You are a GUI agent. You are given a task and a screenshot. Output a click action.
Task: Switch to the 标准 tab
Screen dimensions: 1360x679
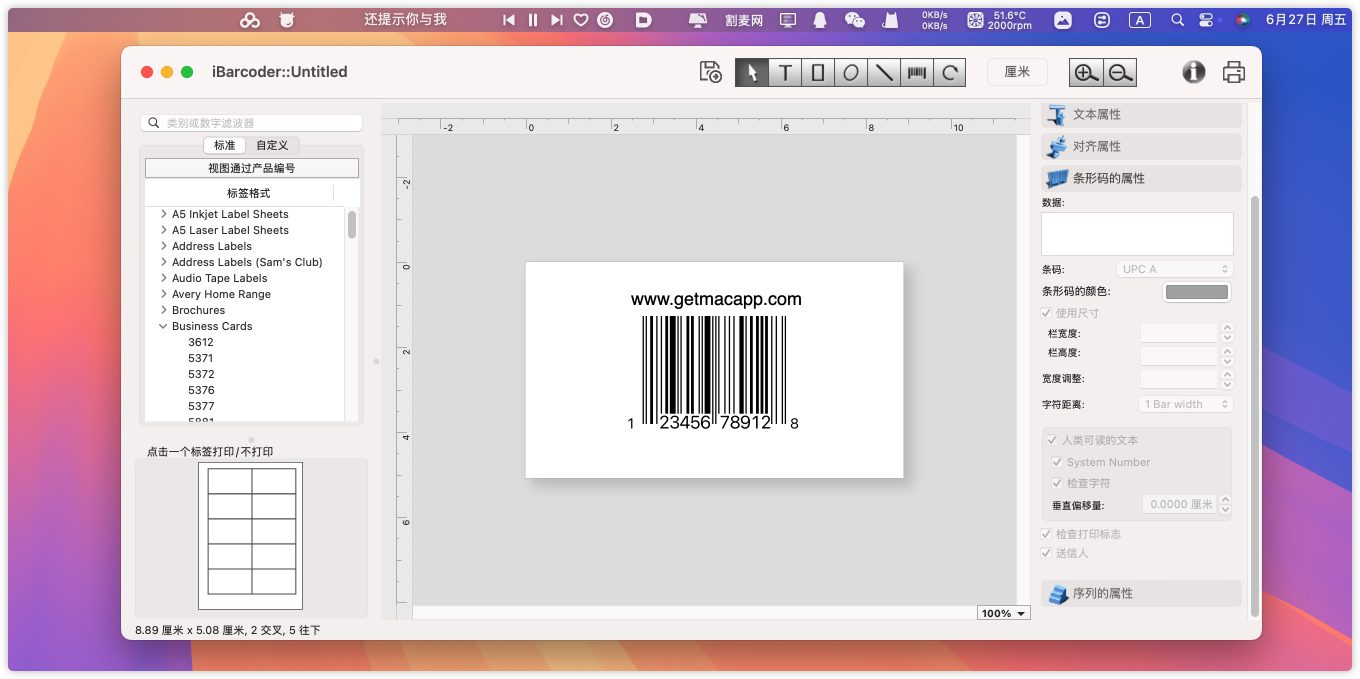pyautogui.click(x=225, y=145)
